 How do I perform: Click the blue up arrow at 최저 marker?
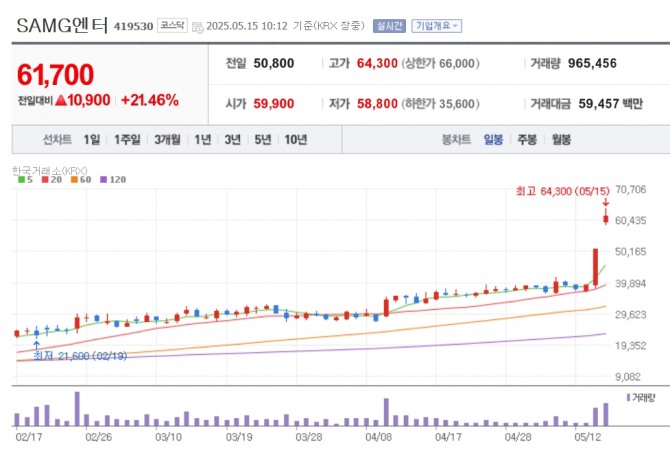tap(37, 345)
